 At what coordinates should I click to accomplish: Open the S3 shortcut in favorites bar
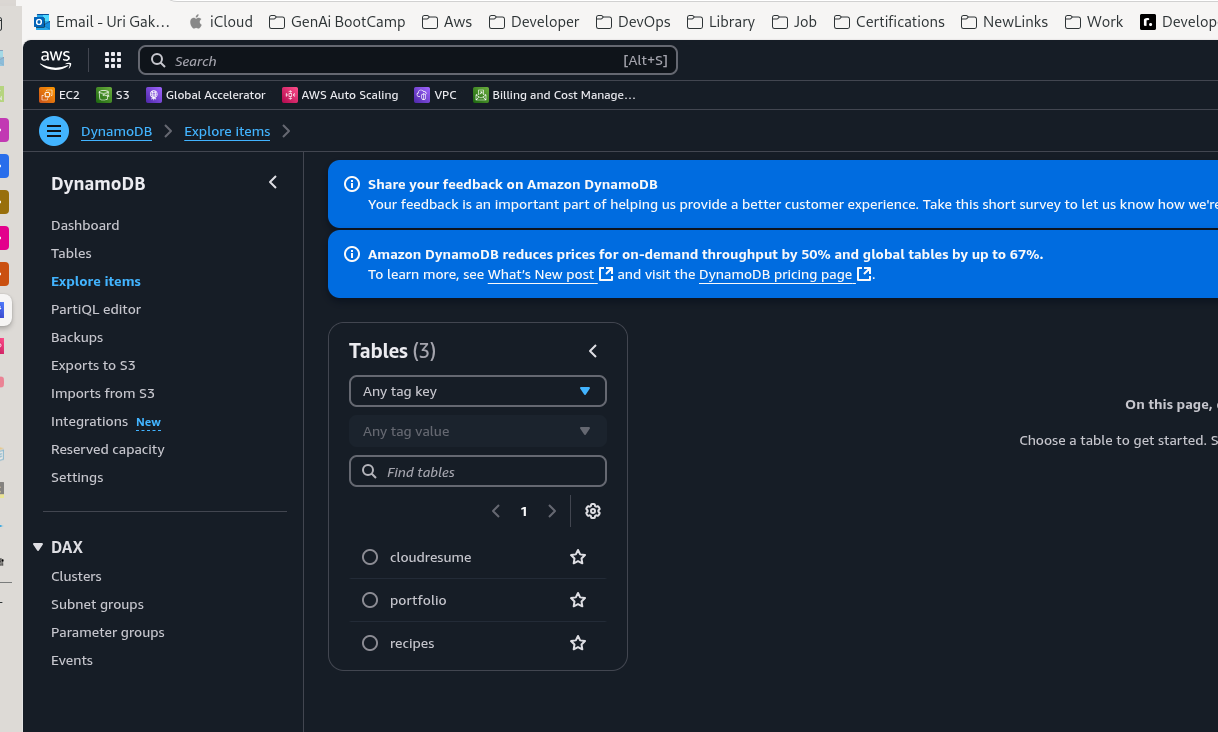point(113,95)
